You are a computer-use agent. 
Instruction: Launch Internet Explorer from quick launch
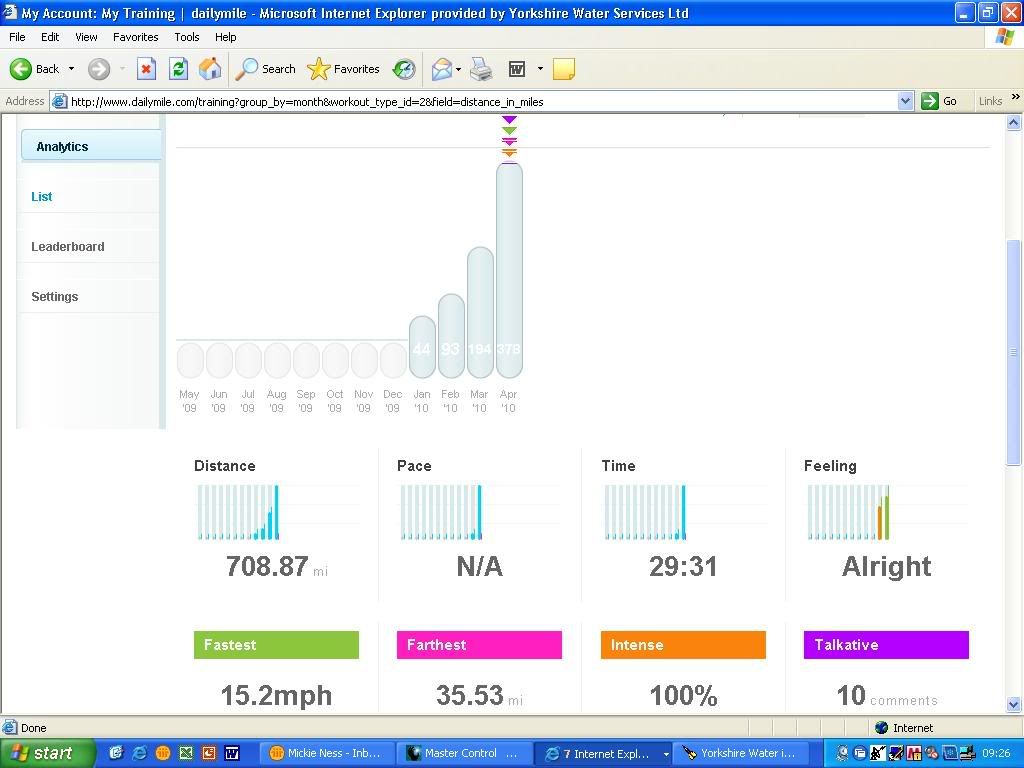(139, 753)
